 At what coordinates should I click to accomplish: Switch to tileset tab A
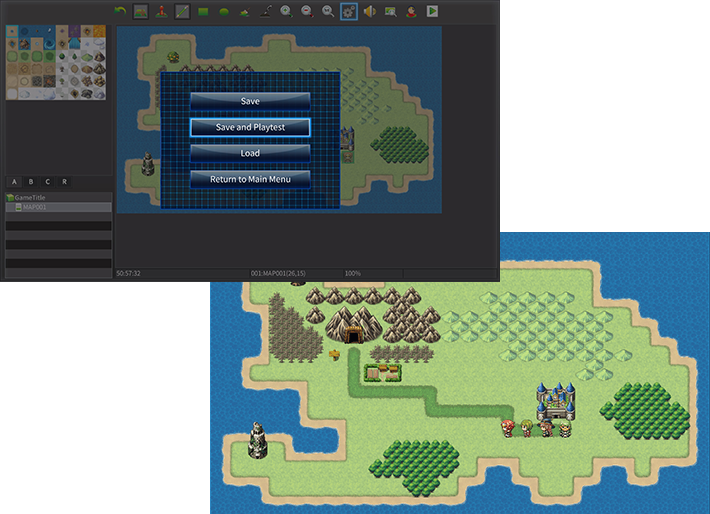(x=14, y=182)
